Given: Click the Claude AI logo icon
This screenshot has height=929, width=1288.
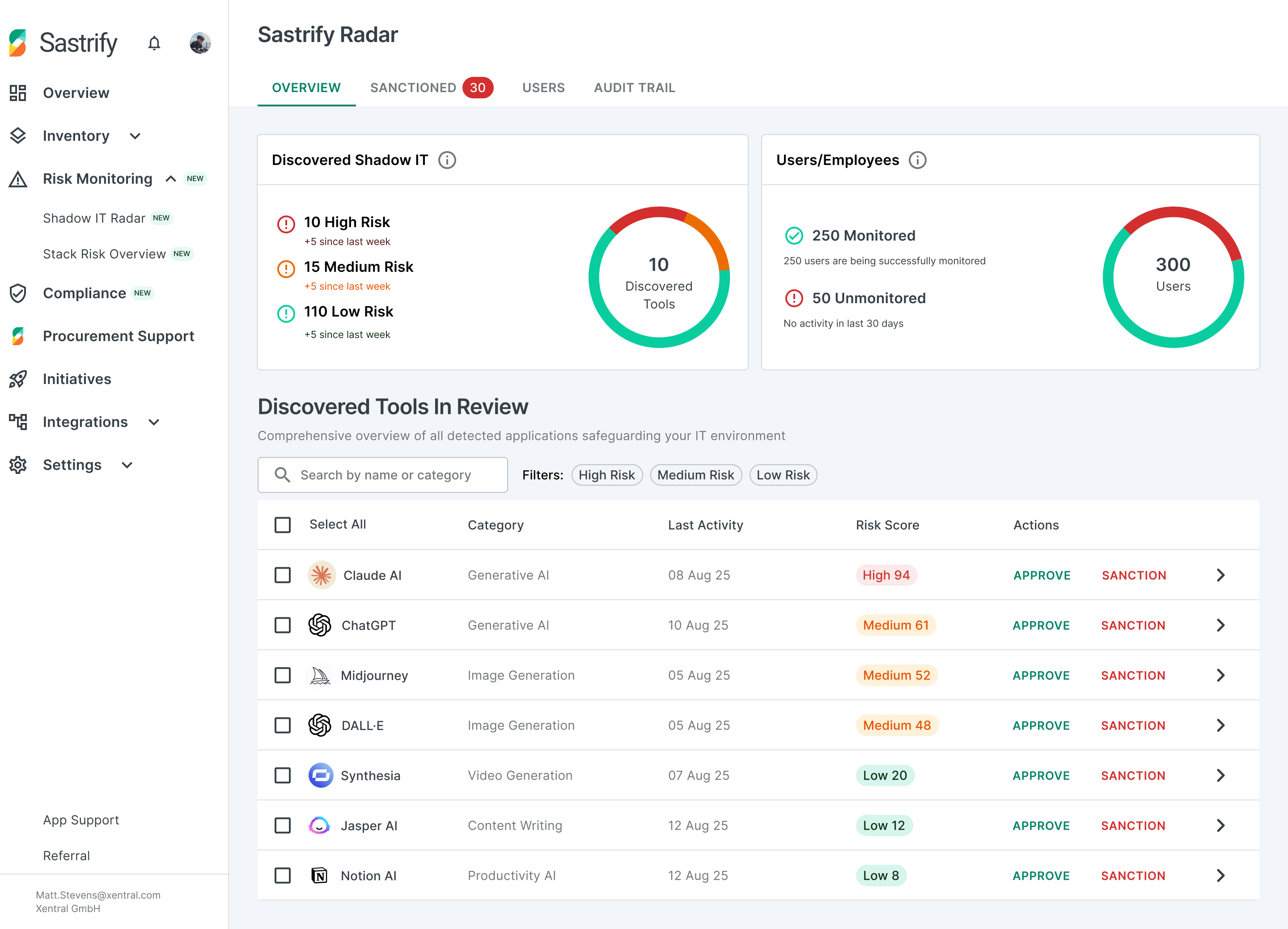Looking at the screenshot, I should point(322,575).
